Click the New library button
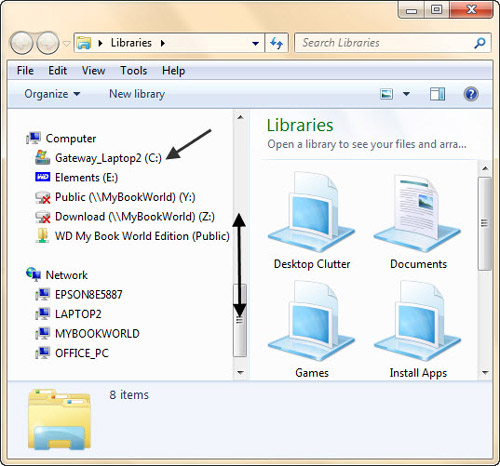This screenshot has height=466, width=500. tap(137, 94)
